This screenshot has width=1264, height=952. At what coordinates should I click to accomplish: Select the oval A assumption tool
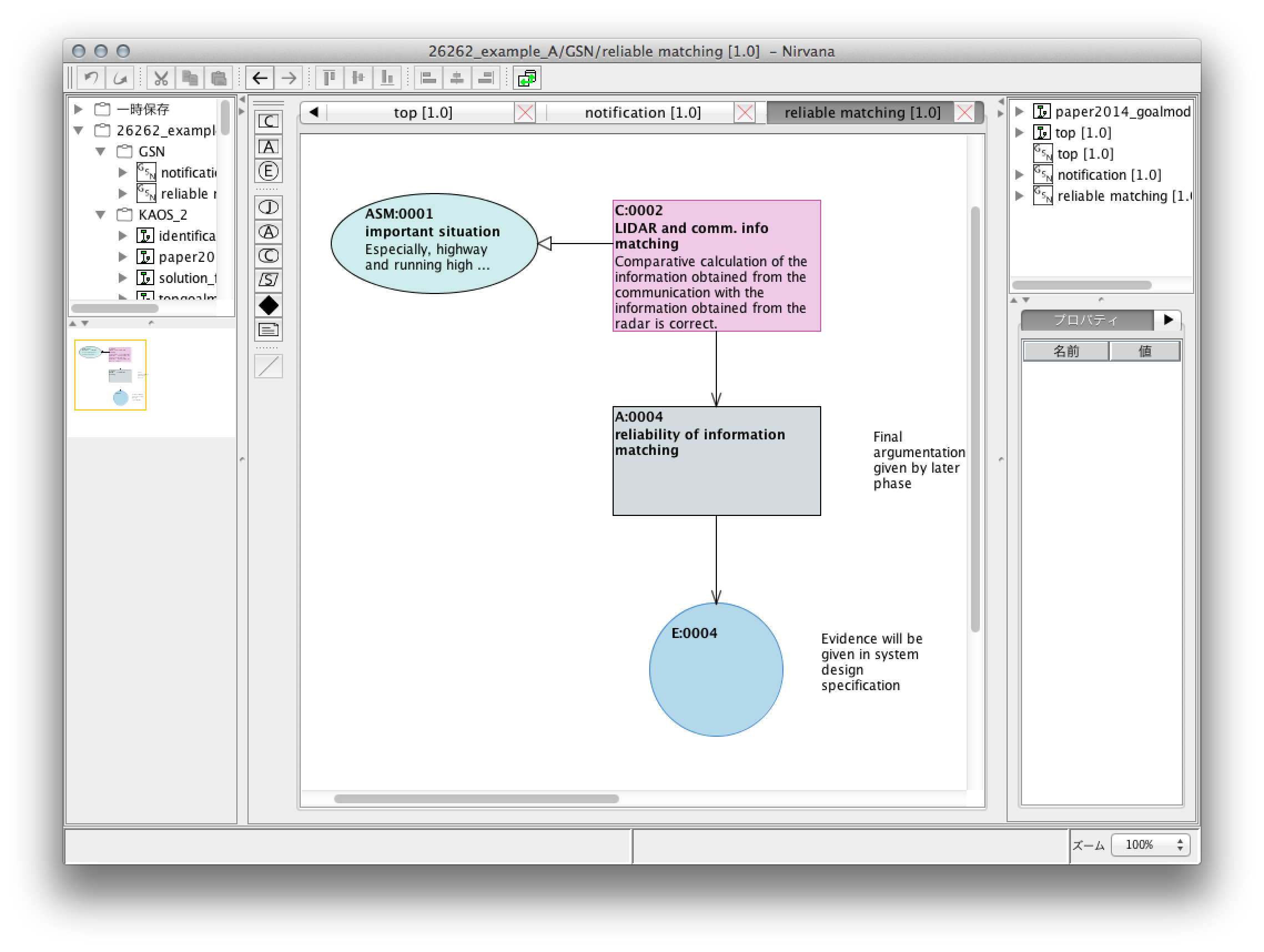269,232
